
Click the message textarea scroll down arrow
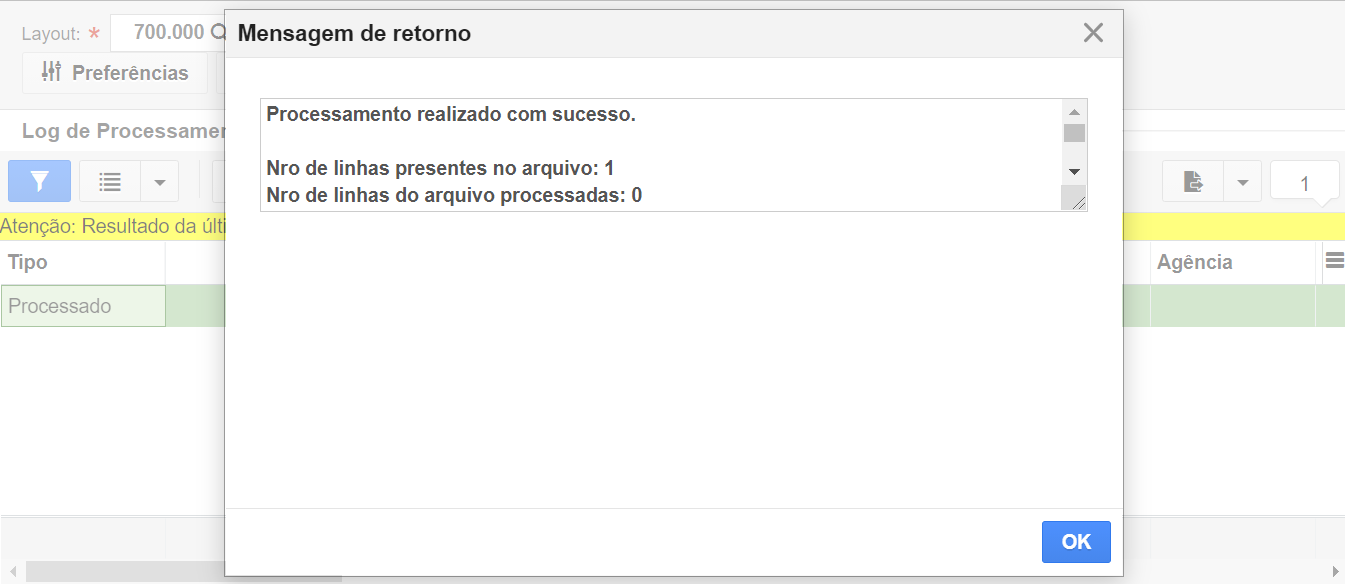click(x=1074, y=172)
